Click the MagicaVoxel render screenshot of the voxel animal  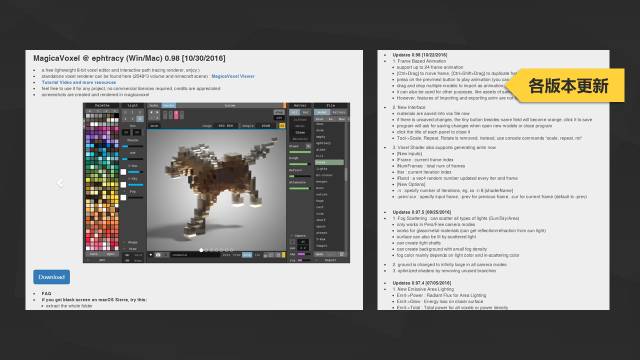coord(216,182)
